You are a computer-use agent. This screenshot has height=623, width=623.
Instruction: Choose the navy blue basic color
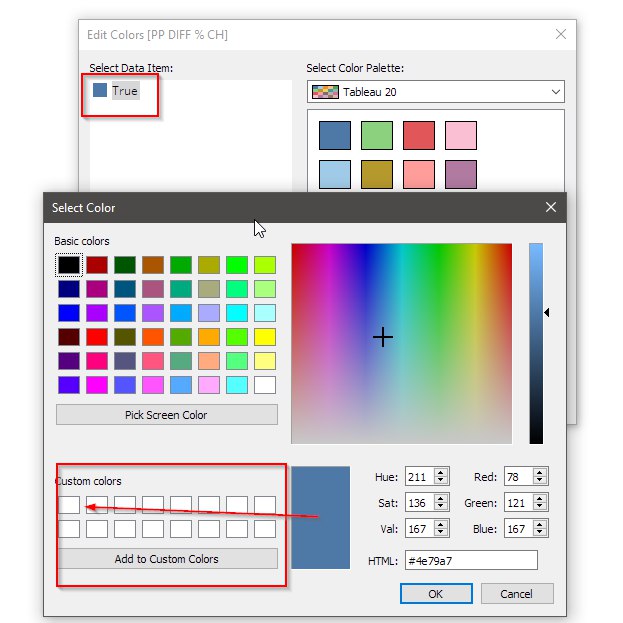69,289
